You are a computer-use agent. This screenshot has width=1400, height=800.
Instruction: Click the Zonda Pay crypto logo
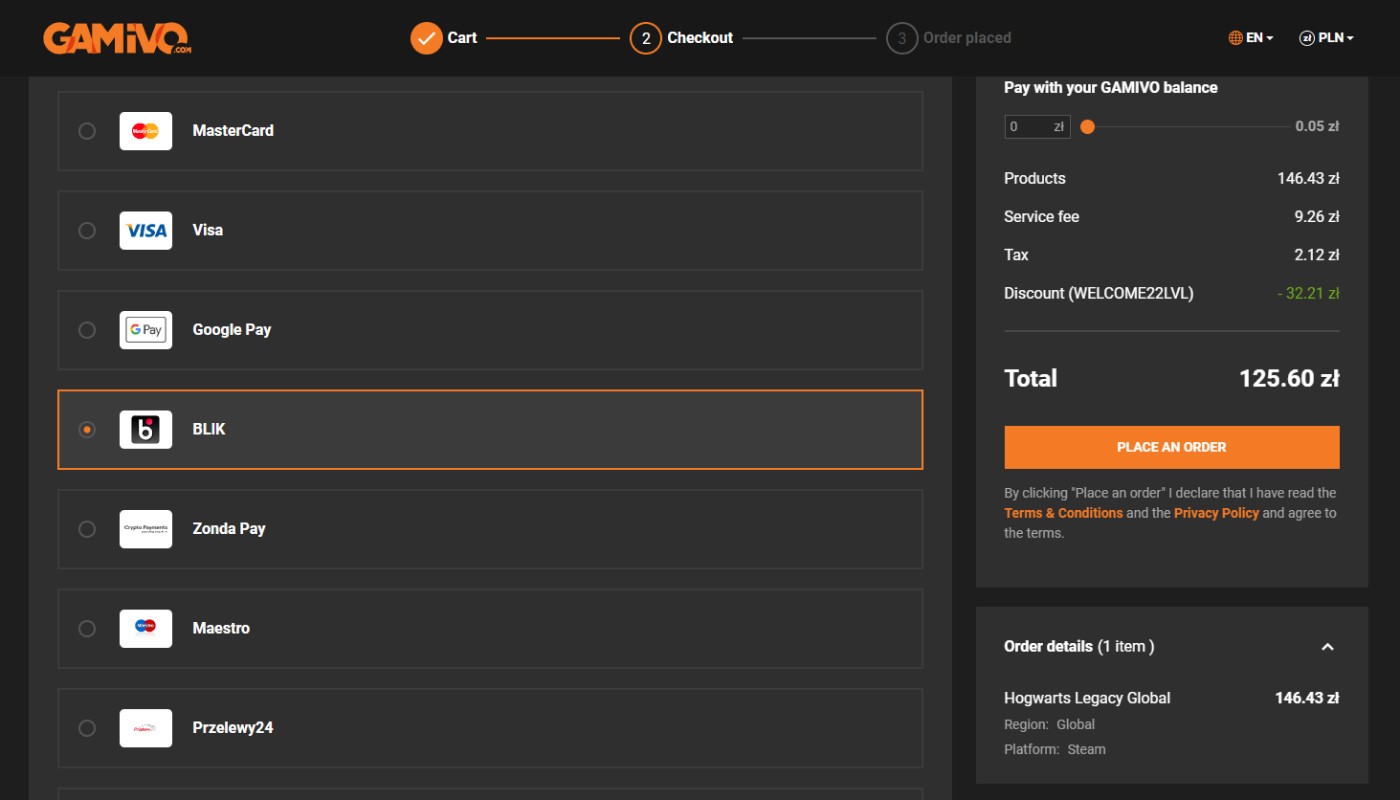point(146,529)
